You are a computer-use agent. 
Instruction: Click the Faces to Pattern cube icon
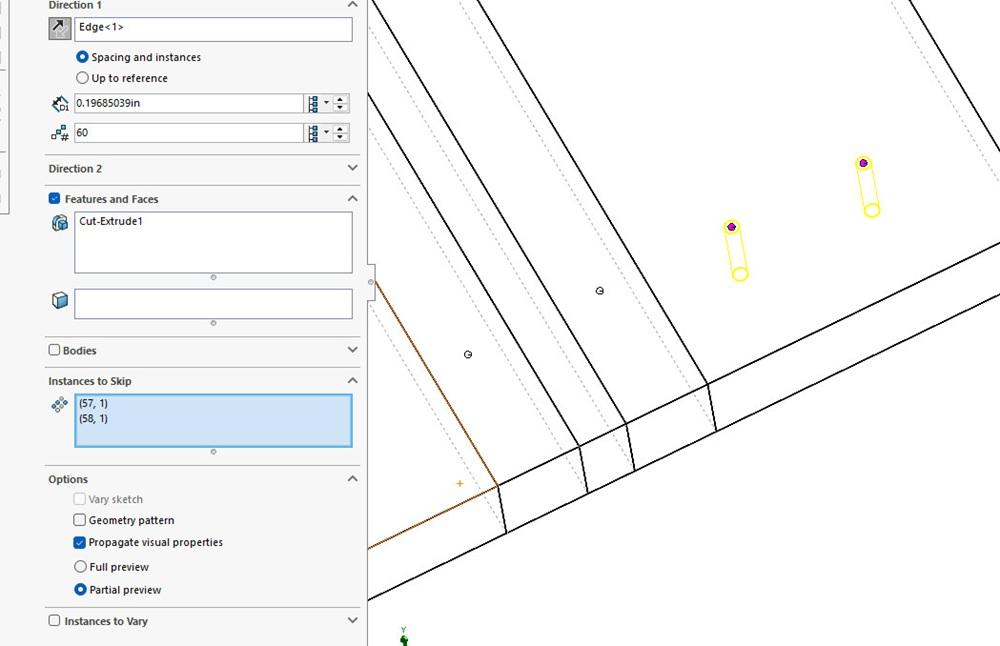click(59, 301)
